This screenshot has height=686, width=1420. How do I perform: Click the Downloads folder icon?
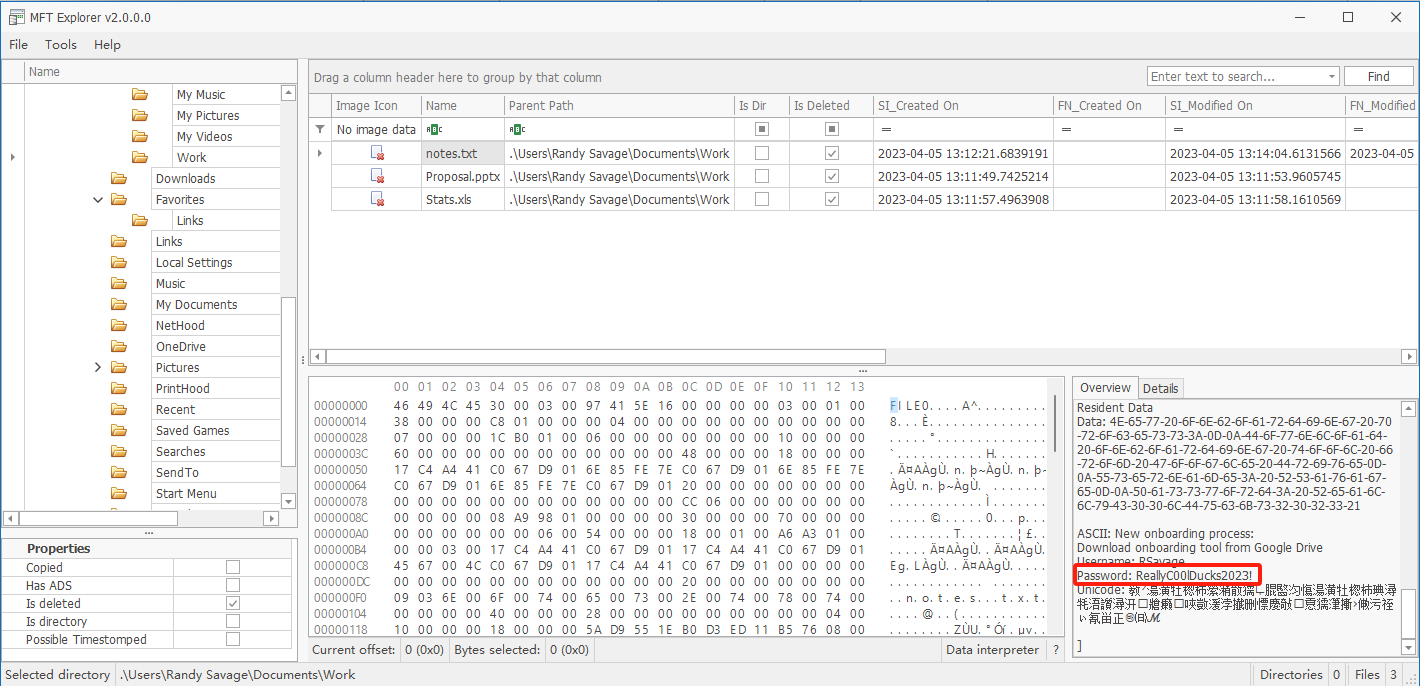[119, 179]
